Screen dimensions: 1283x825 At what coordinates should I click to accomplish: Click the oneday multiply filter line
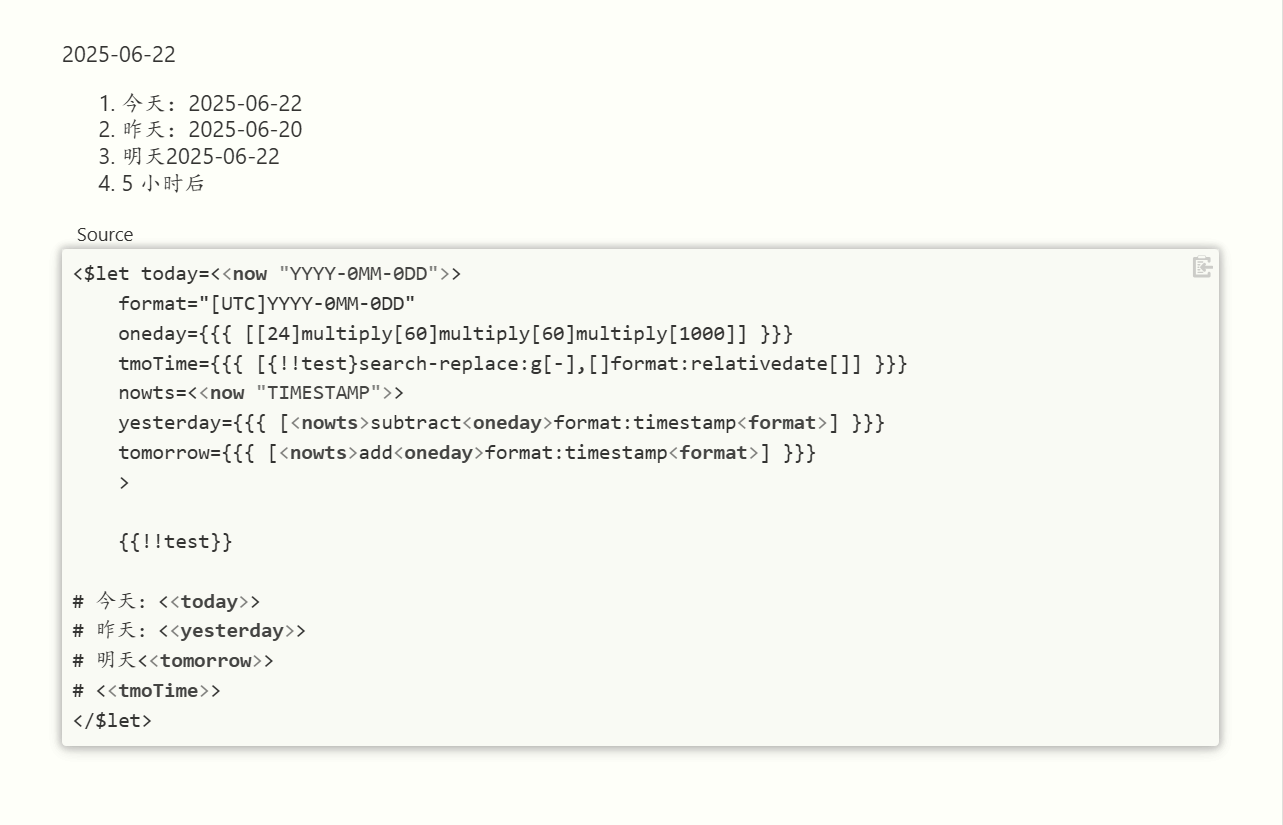tap(455, 334)
